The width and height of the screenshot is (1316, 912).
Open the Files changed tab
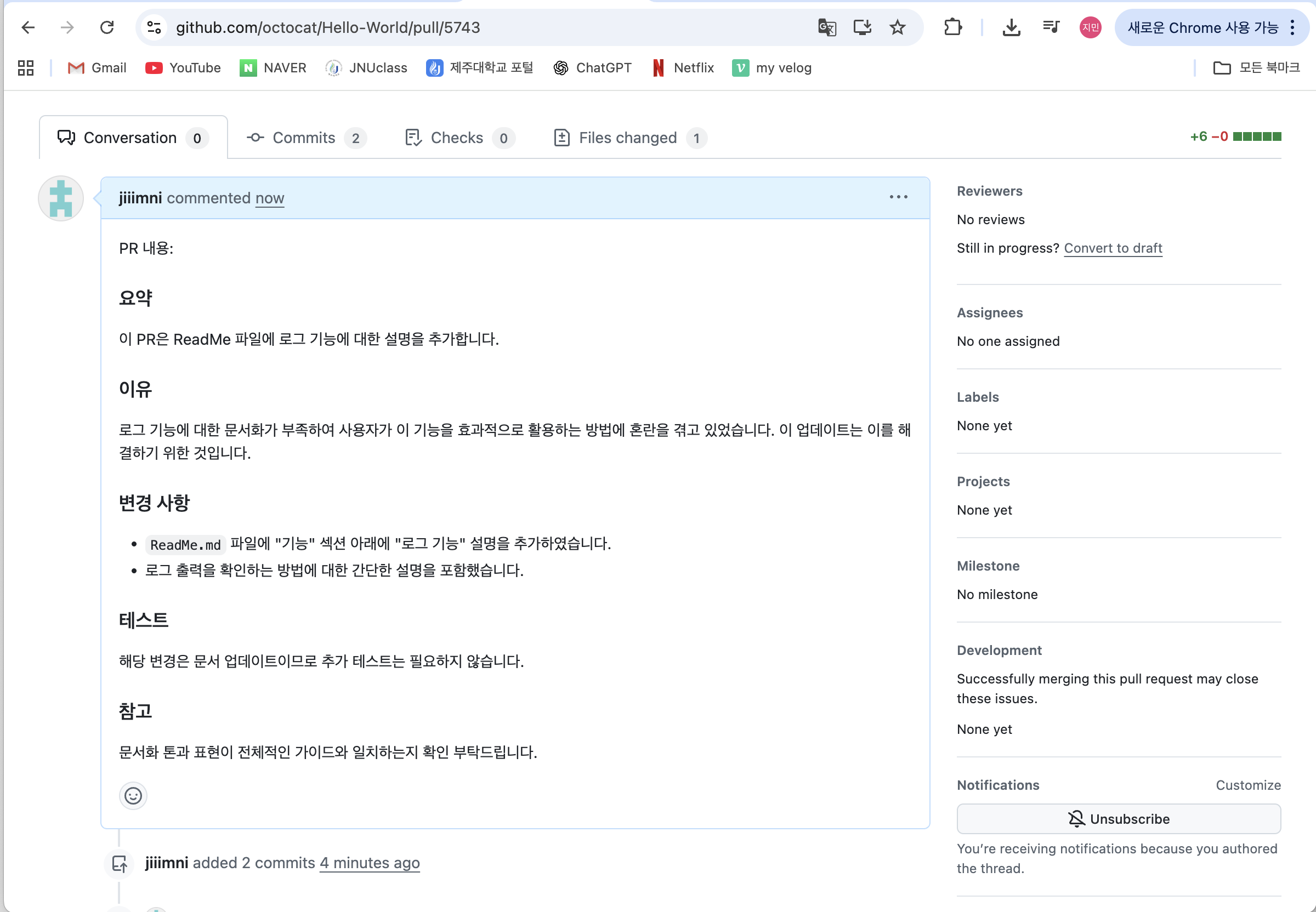coord(629,138)
